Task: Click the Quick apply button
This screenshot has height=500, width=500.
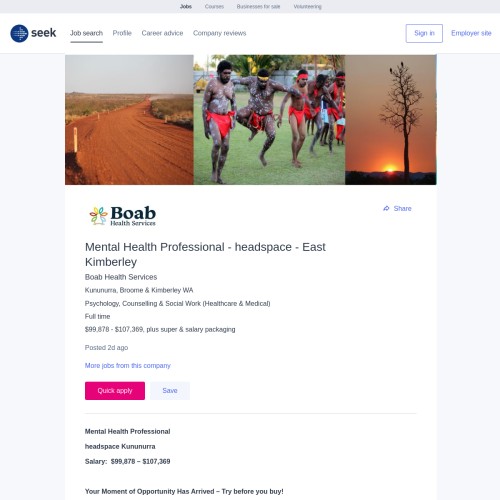Action: (x=115, y=391)
